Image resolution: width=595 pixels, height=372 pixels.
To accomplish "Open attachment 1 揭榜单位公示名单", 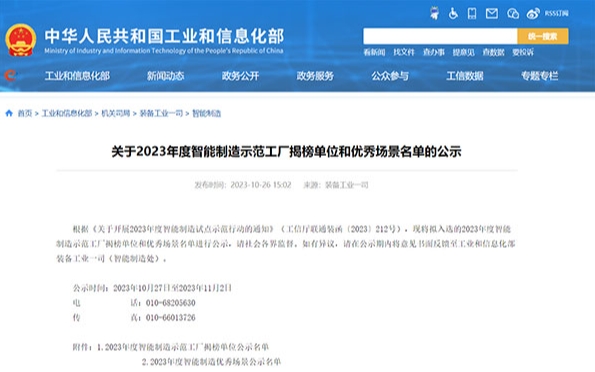I will coord(183,347).
